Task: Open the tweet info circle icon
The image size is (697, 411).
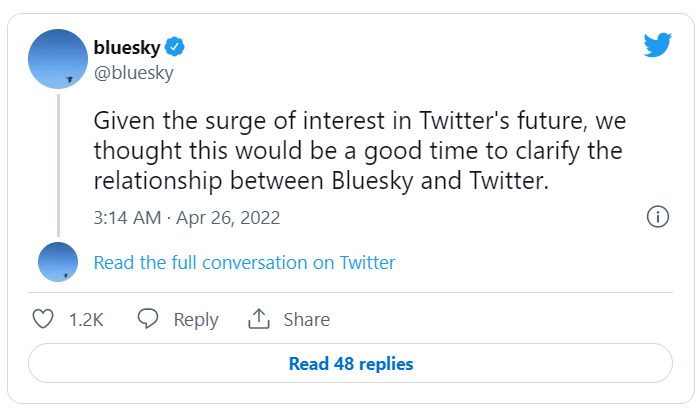Action: click(x=657, y=217)
